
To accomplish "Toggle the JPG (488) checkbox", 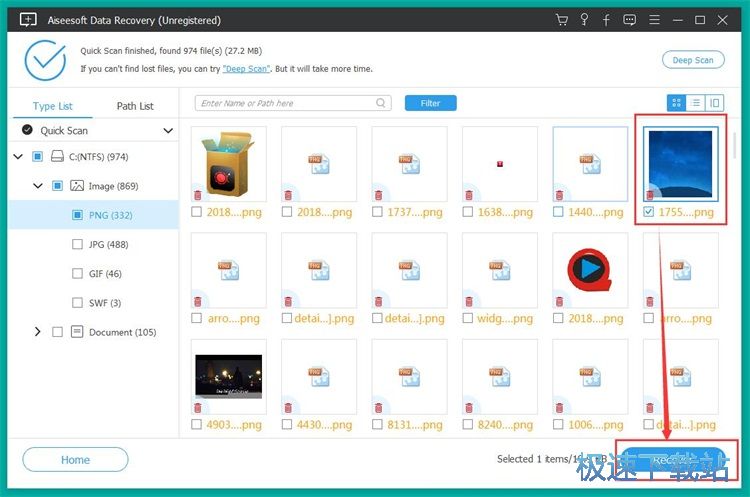I will point(77,244).
